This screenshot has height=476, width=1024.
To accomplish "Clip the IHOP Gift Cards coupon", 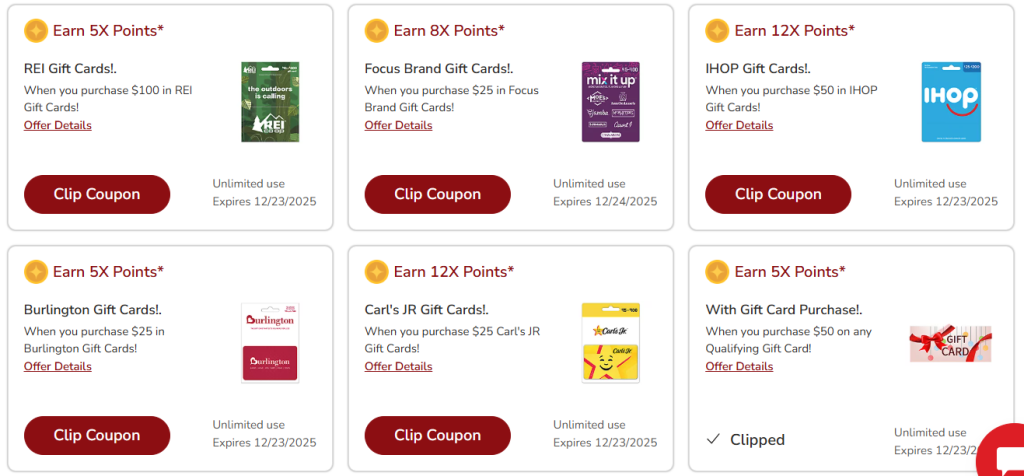I will coord(778,194).
